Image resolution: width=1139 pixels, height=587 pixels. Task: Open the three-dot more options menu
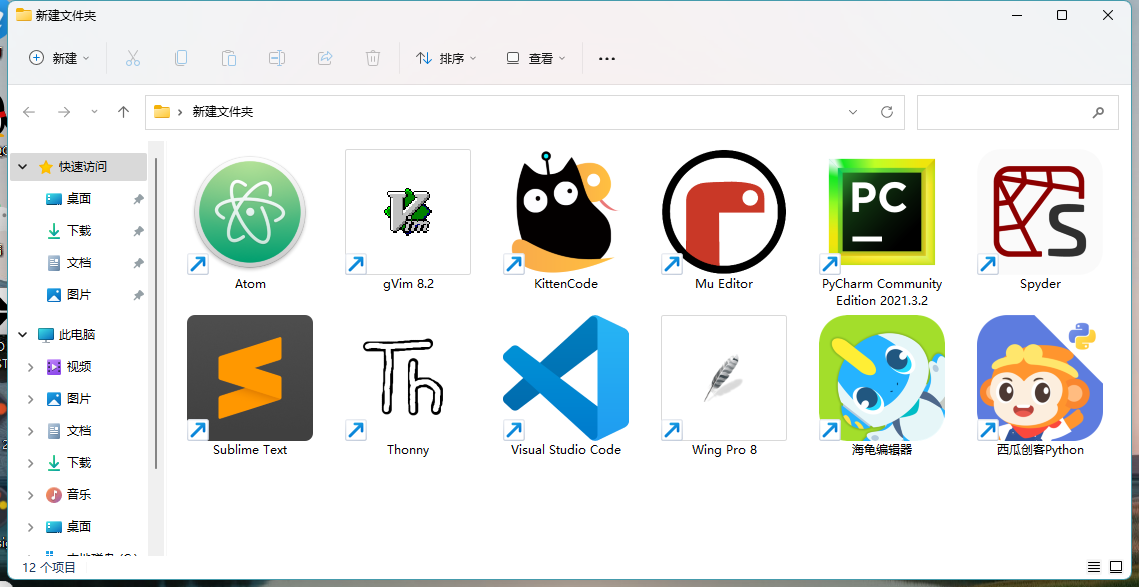(607, 58)
